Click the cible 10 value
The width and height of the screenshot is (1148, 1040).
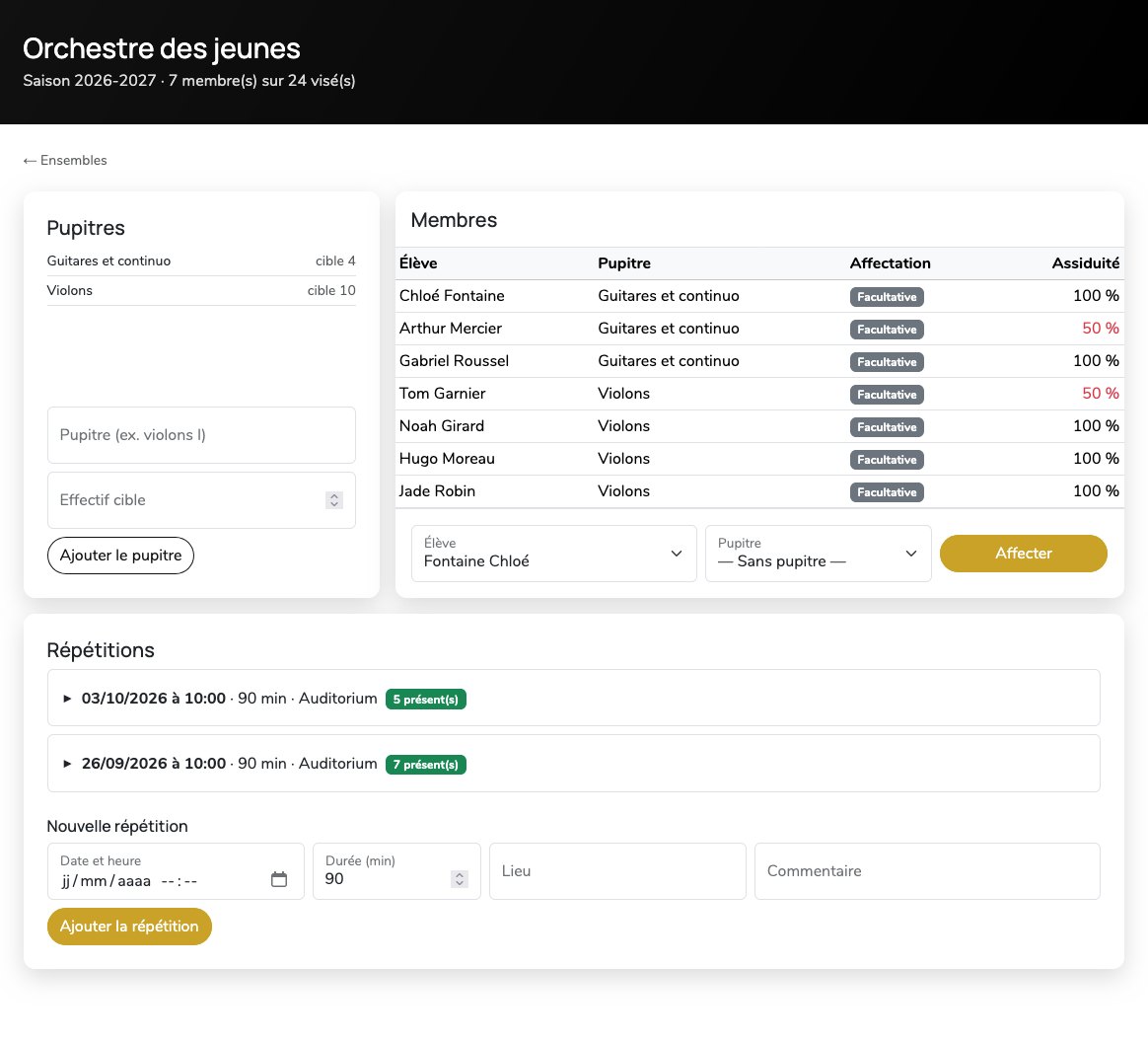pos(331,291)
